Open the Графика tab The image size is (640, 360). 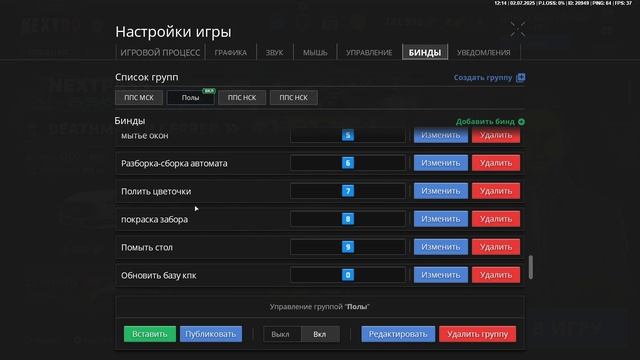pos(231,52)
